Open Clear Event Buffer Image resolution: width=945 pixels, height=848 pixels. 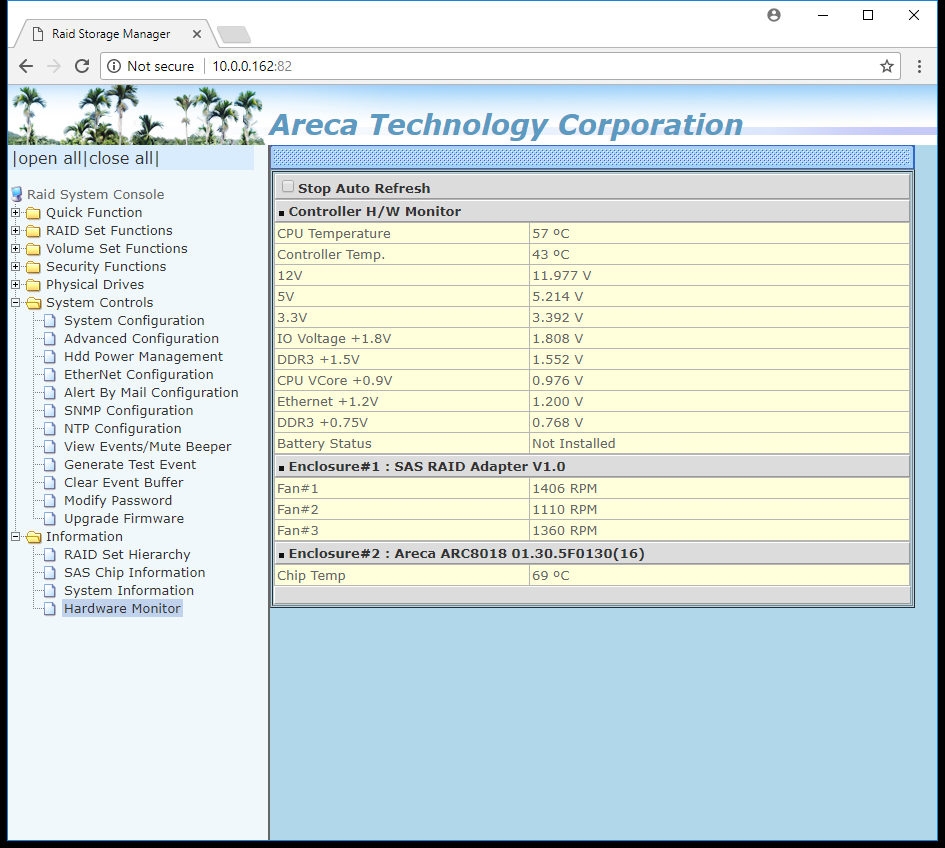(x=124, y=483)
